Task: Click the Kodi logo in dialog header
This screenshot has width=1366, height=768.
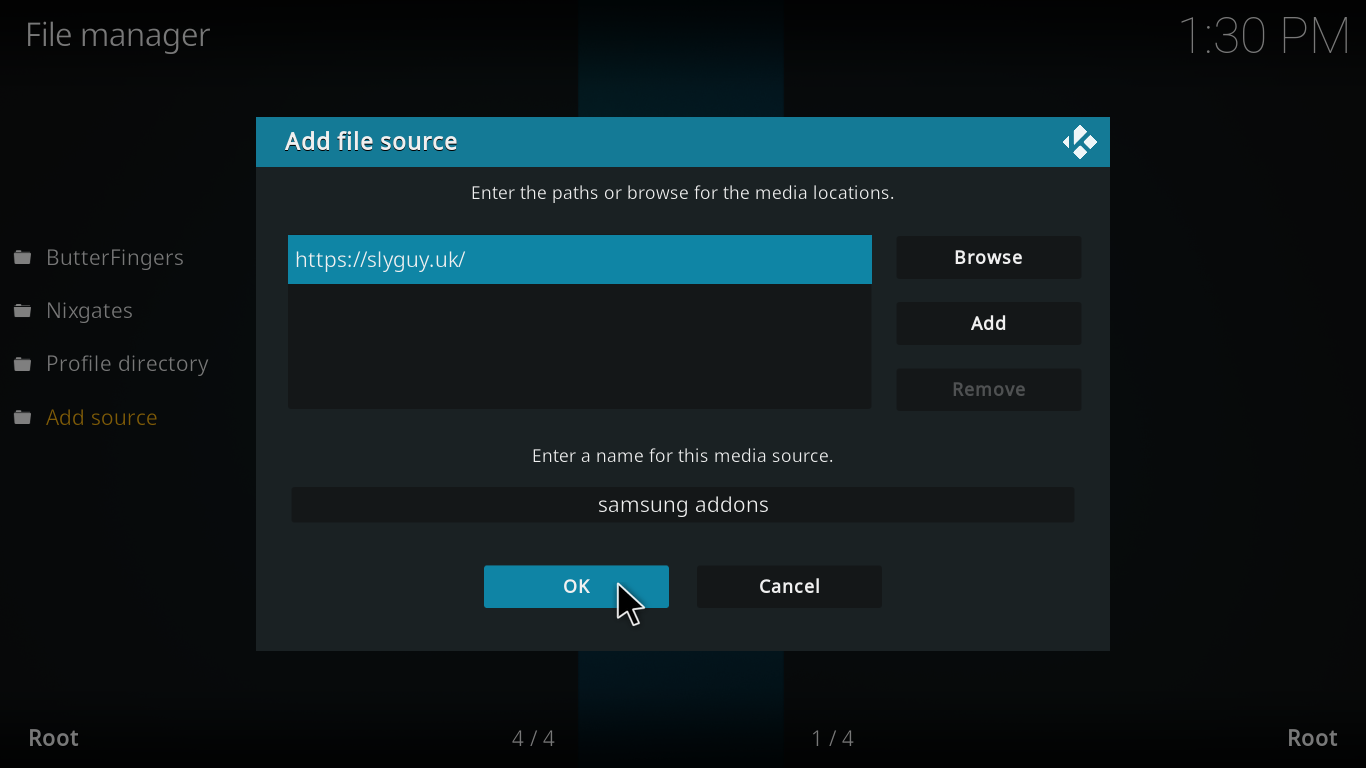Action: click(1079, 142)
